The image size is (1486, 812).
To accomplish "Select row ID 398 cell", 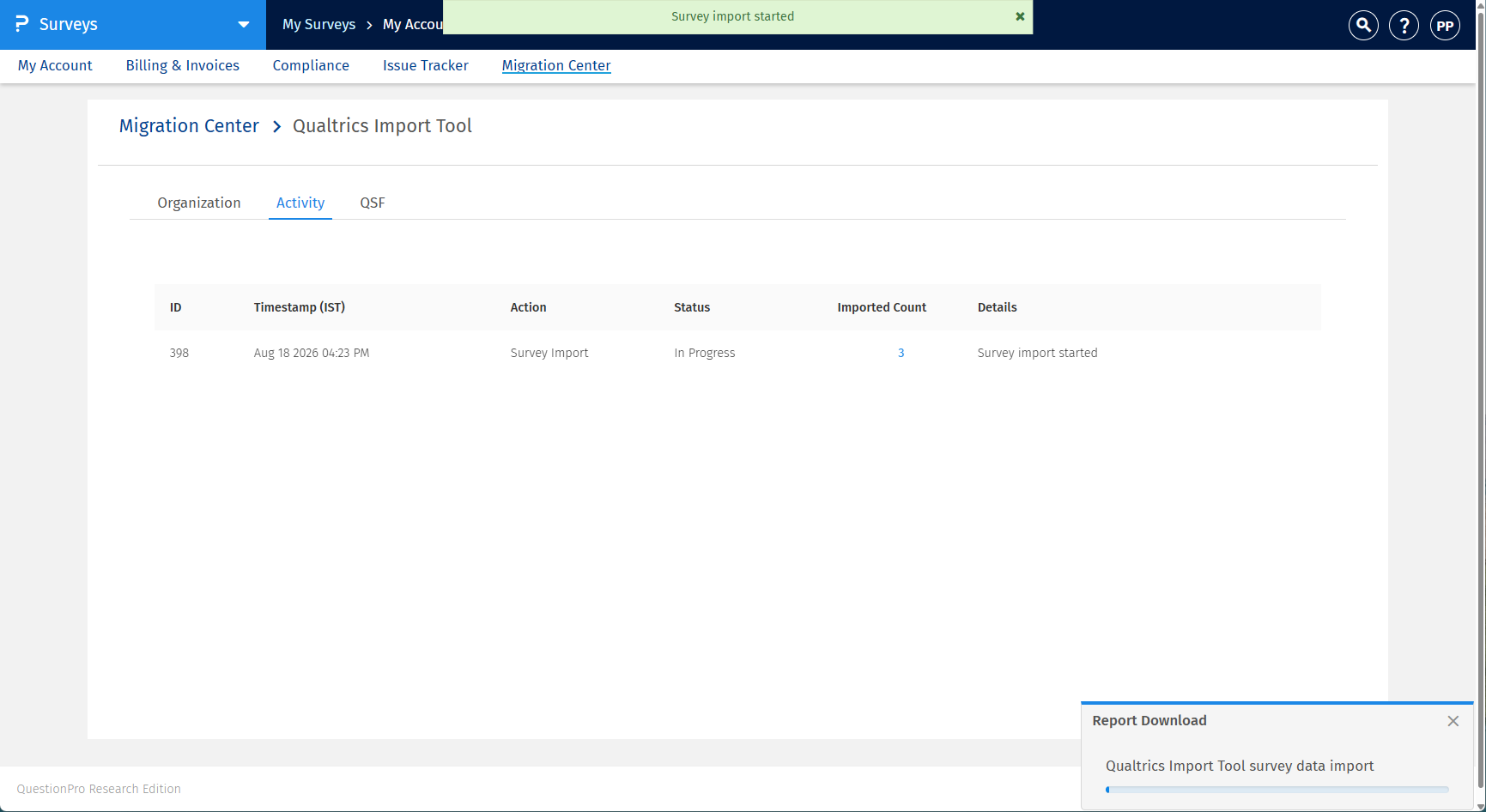I will 179,353.
